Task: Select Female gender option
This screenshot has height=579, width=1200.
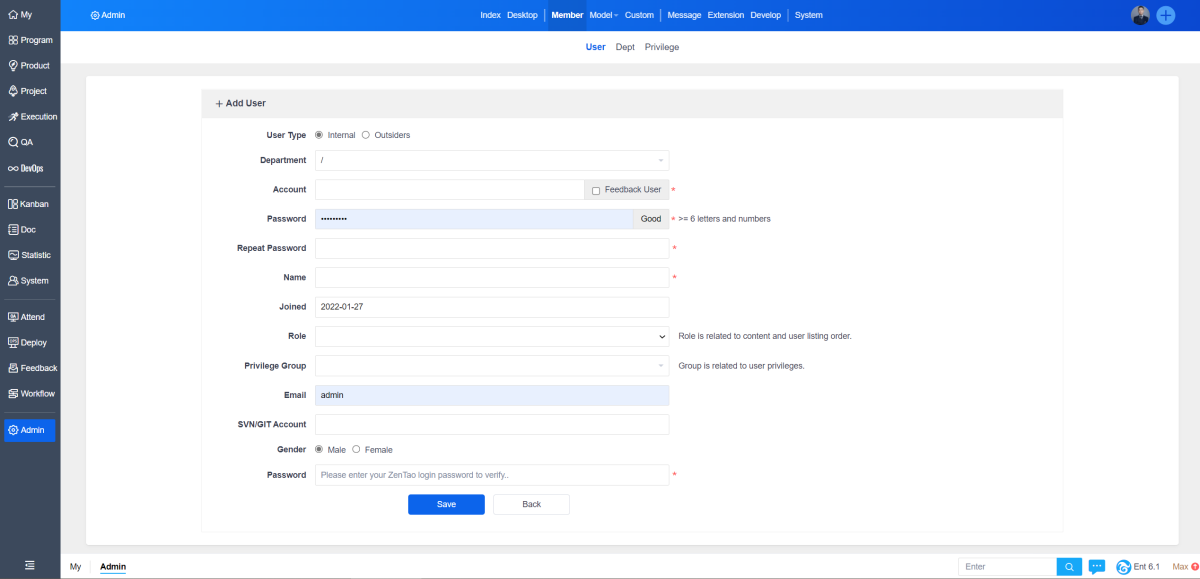Action: [356, 450]
